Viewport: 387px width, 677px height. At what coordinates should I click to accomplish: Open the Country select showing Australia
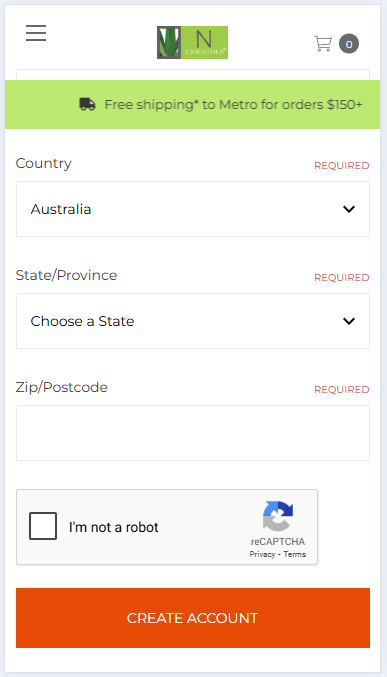[x=193, y=209]
